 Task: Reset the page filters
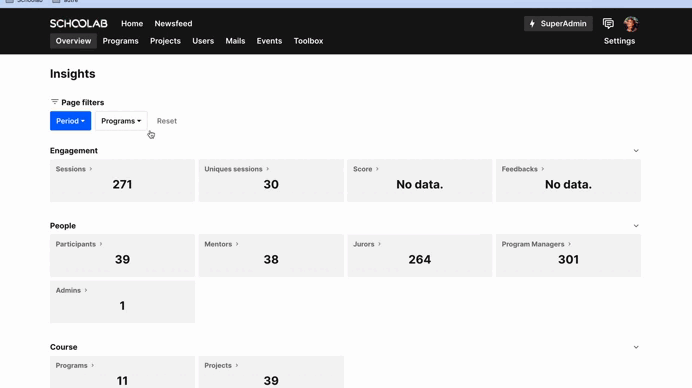coord(167,121)
